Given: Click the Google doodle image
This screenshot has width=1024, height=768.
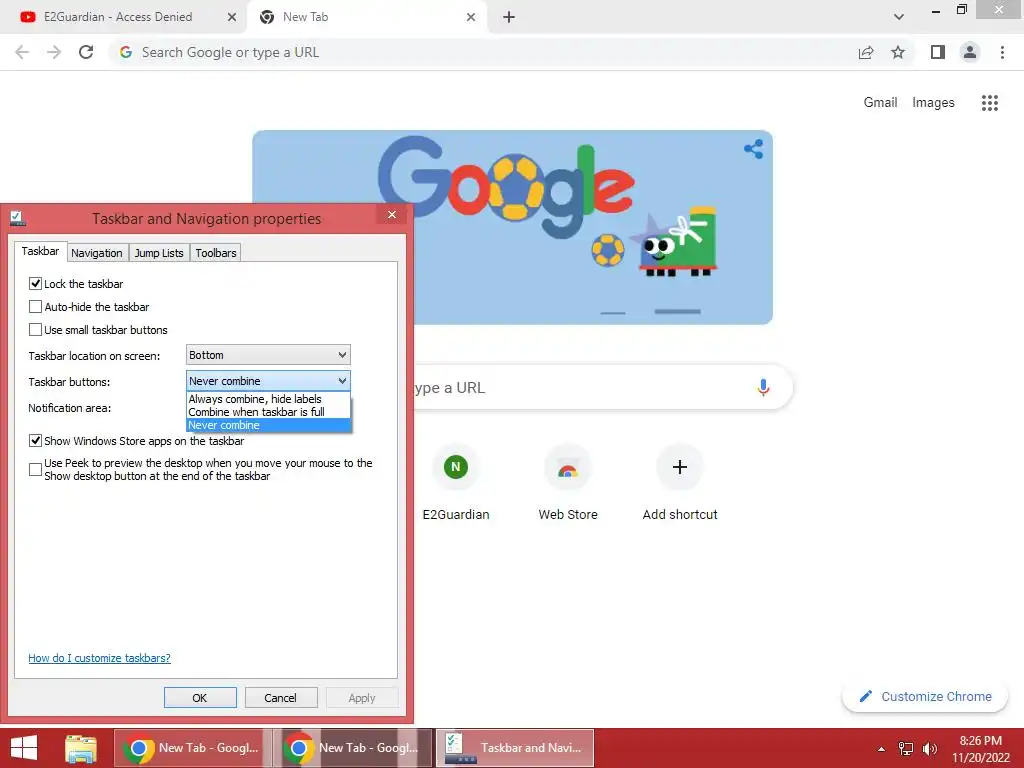Looking at the screenshot, I should click(513, 227).
